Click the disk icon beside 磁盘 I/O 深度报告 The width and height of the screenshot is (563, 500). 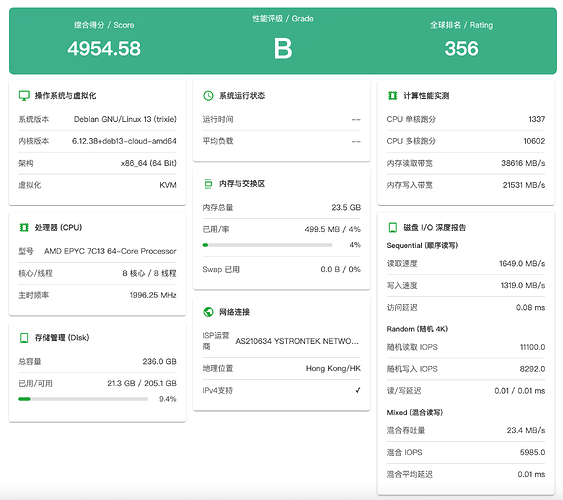[393, 228]
